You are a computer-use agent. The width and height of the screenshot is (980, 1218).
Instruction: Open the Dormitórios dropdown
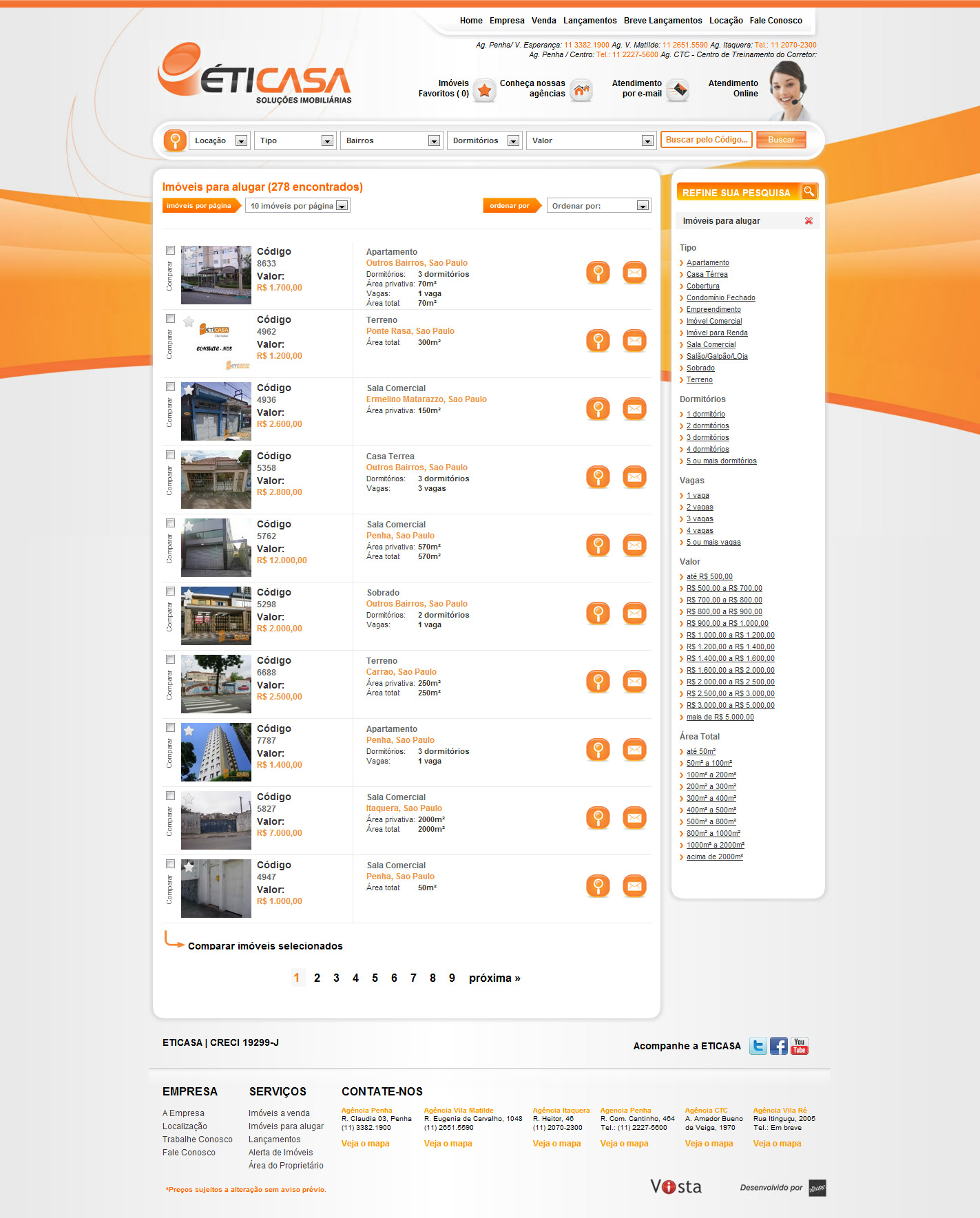coord(485,140)
